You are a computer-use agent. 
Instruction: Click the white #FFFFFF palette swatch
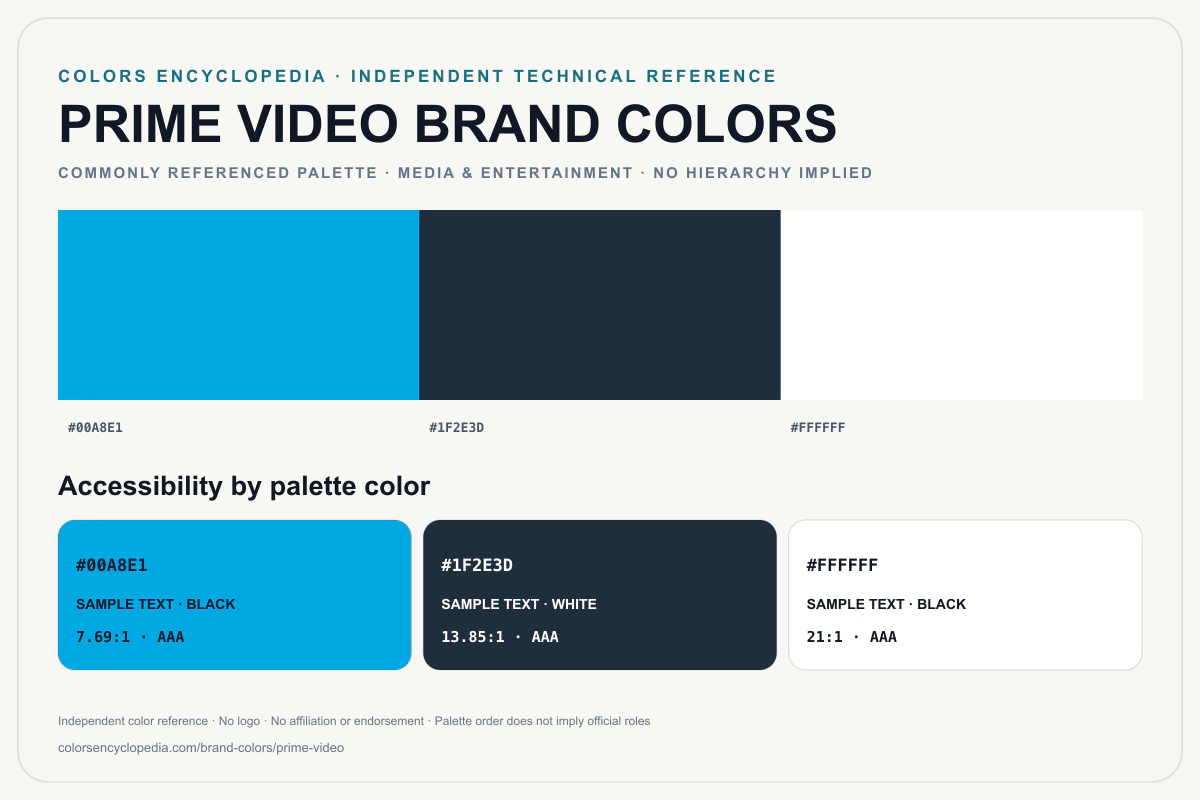click(x=962, y=305)
